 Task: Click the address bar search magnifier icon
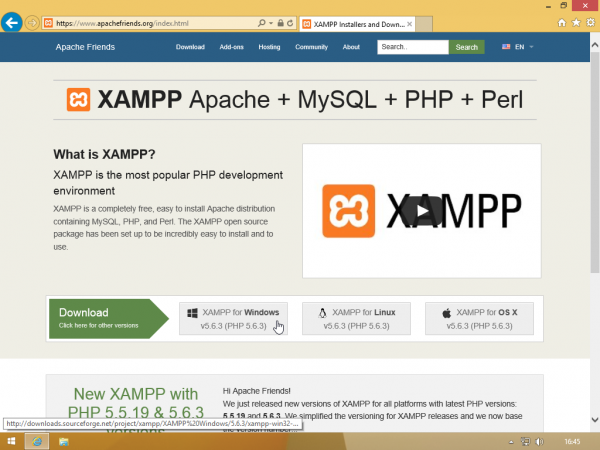click(261, 23)
